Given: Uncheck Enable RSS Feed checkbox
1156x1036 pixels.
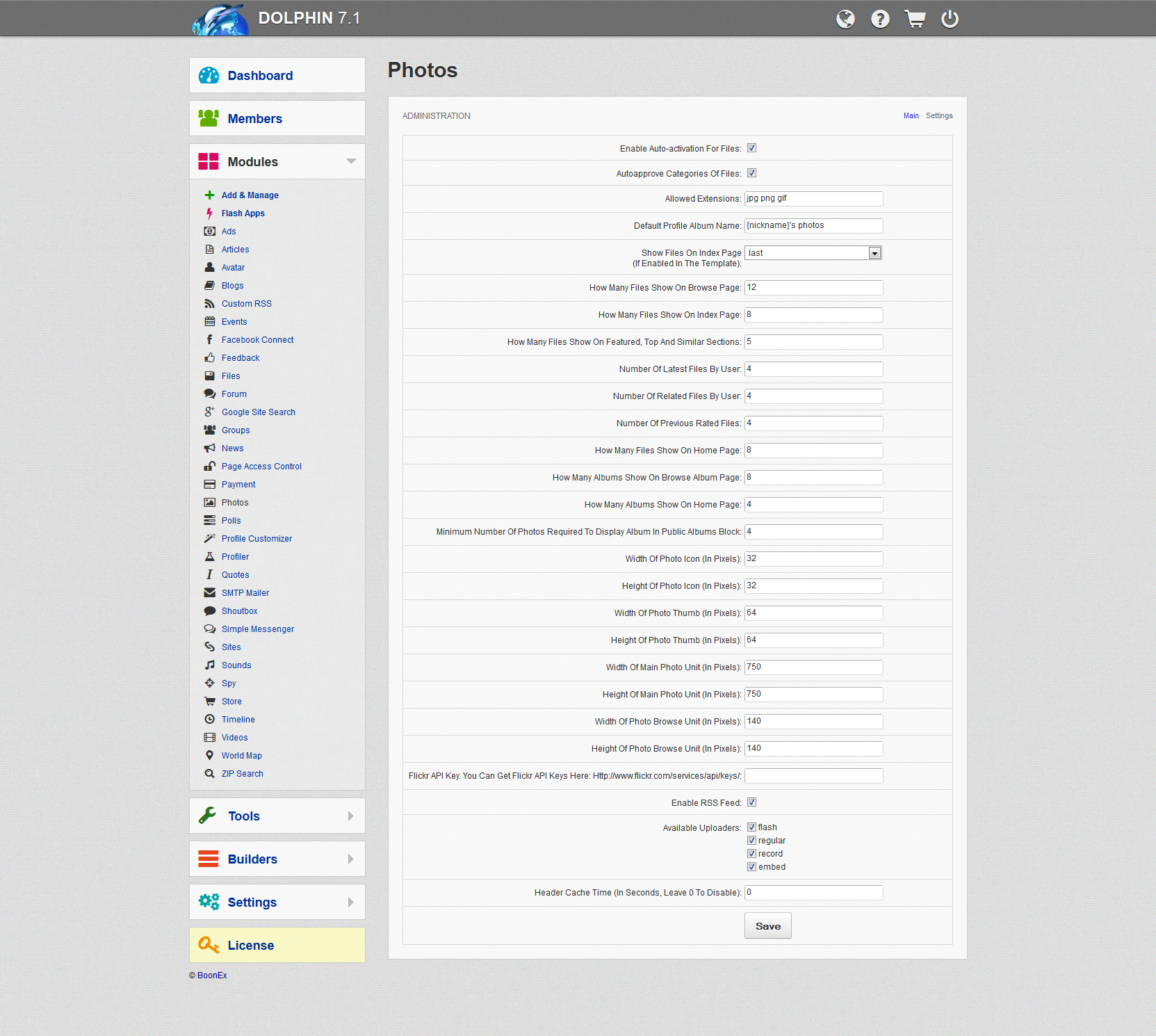Looking at the screenshot, I should [x=751, y=802].
